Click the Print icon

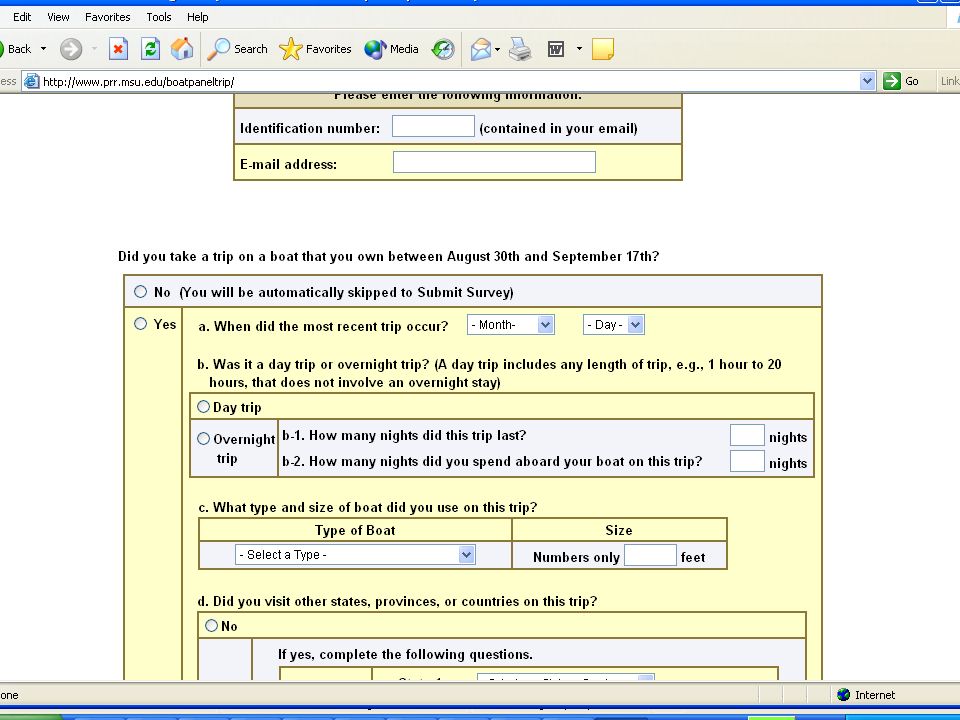pyautogui.click(x=520, y=49)
